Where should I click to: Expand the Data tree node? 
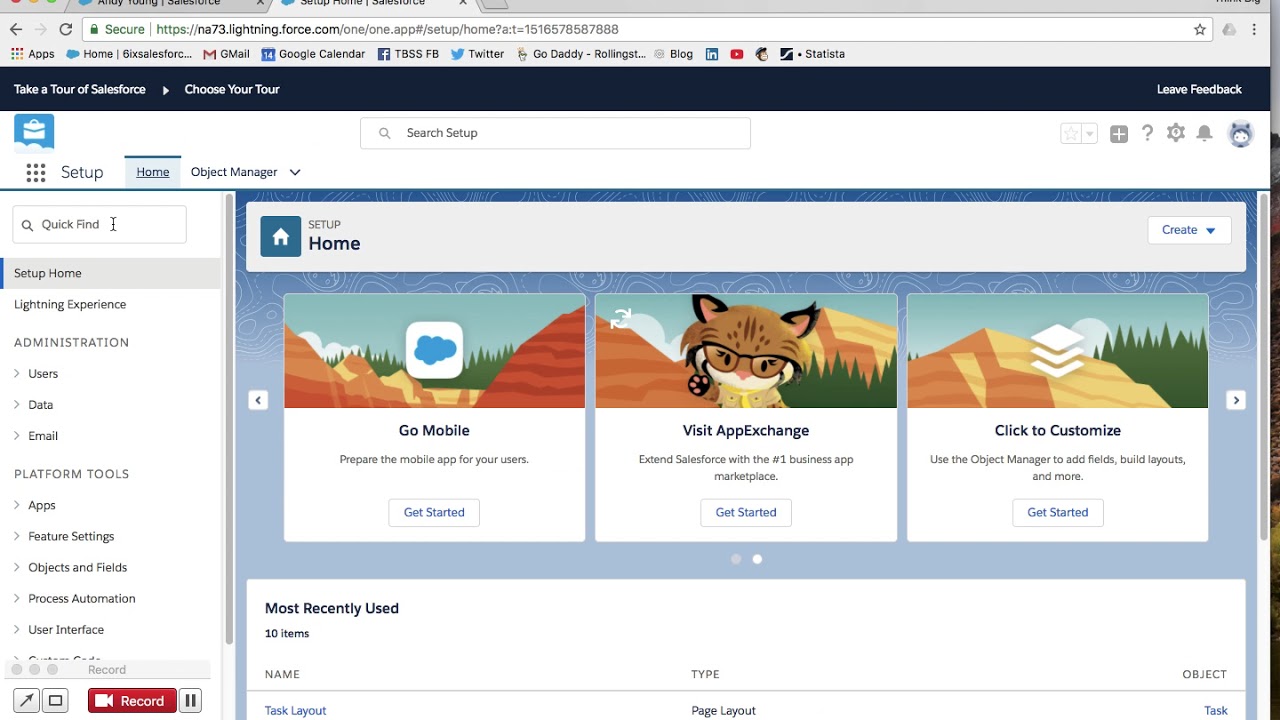(x=17, y=404)
